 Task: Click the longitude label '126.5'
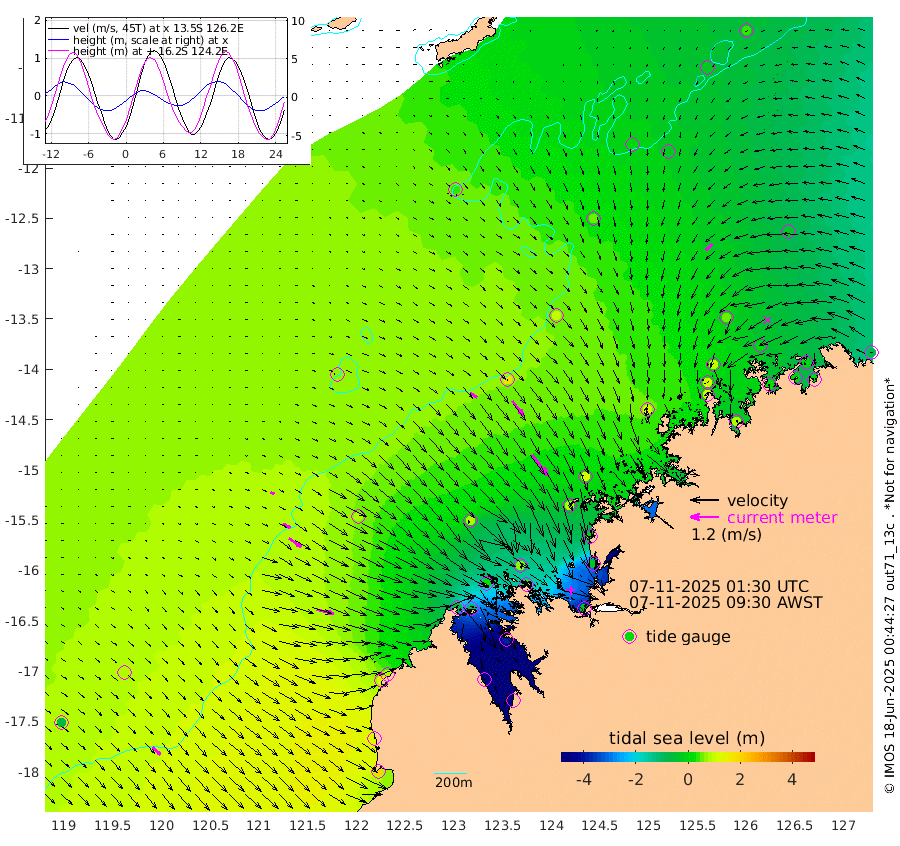coord(794,826)
